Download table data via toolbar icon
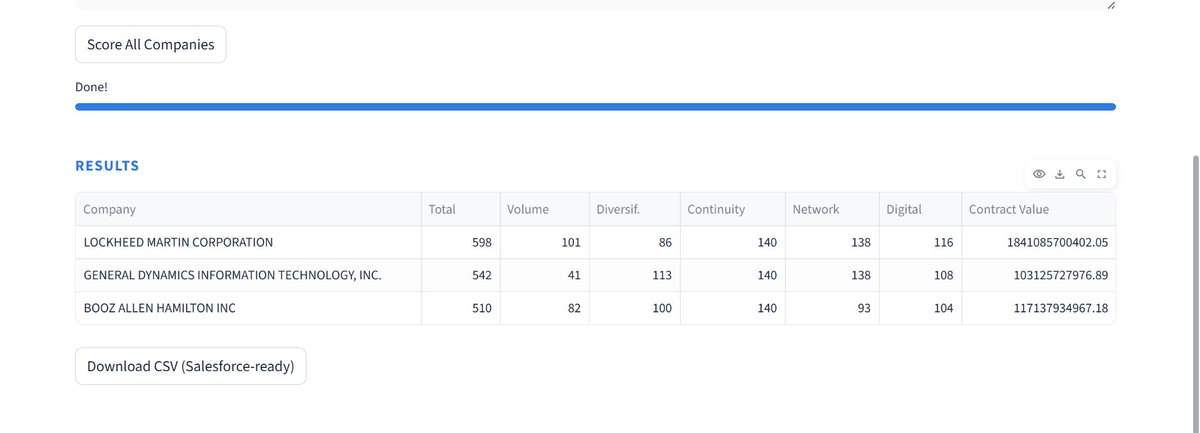This screenshot has width=1200, height=433. click(1060, 174)
